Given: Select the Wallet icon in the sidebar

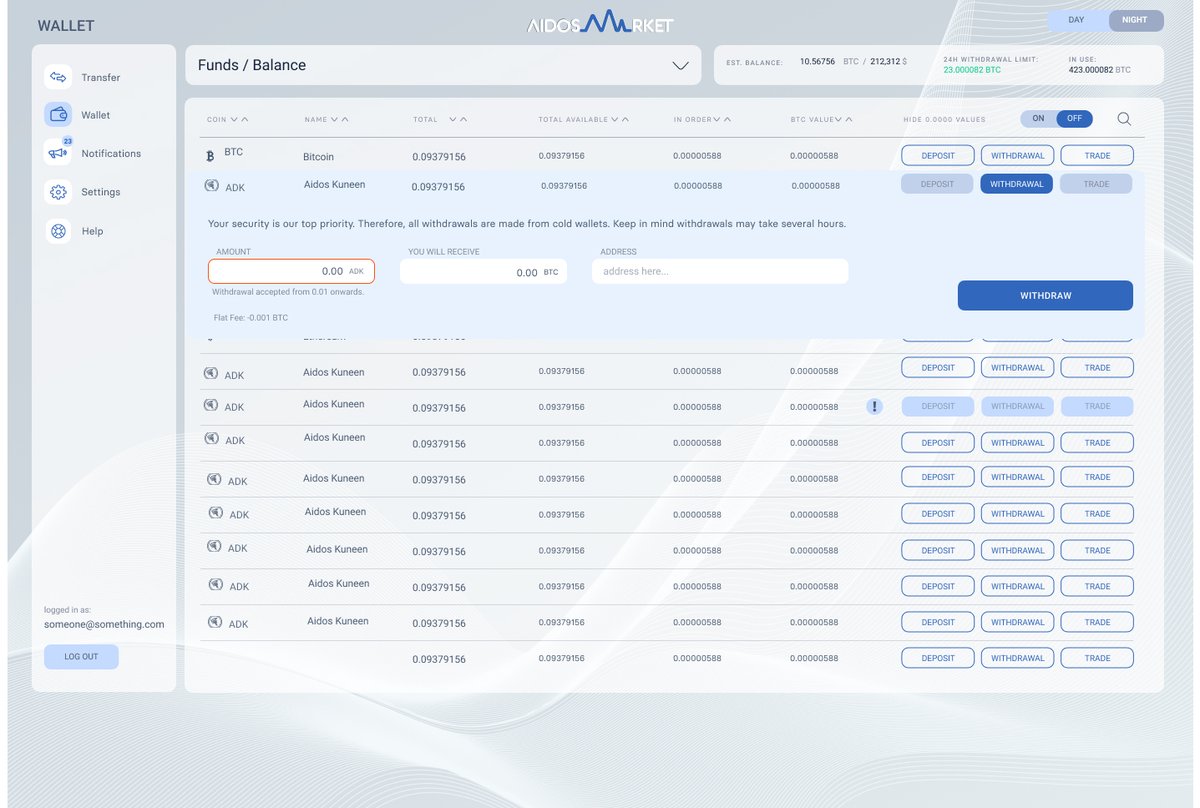Looking at the screenshot, I should point(60,115).
